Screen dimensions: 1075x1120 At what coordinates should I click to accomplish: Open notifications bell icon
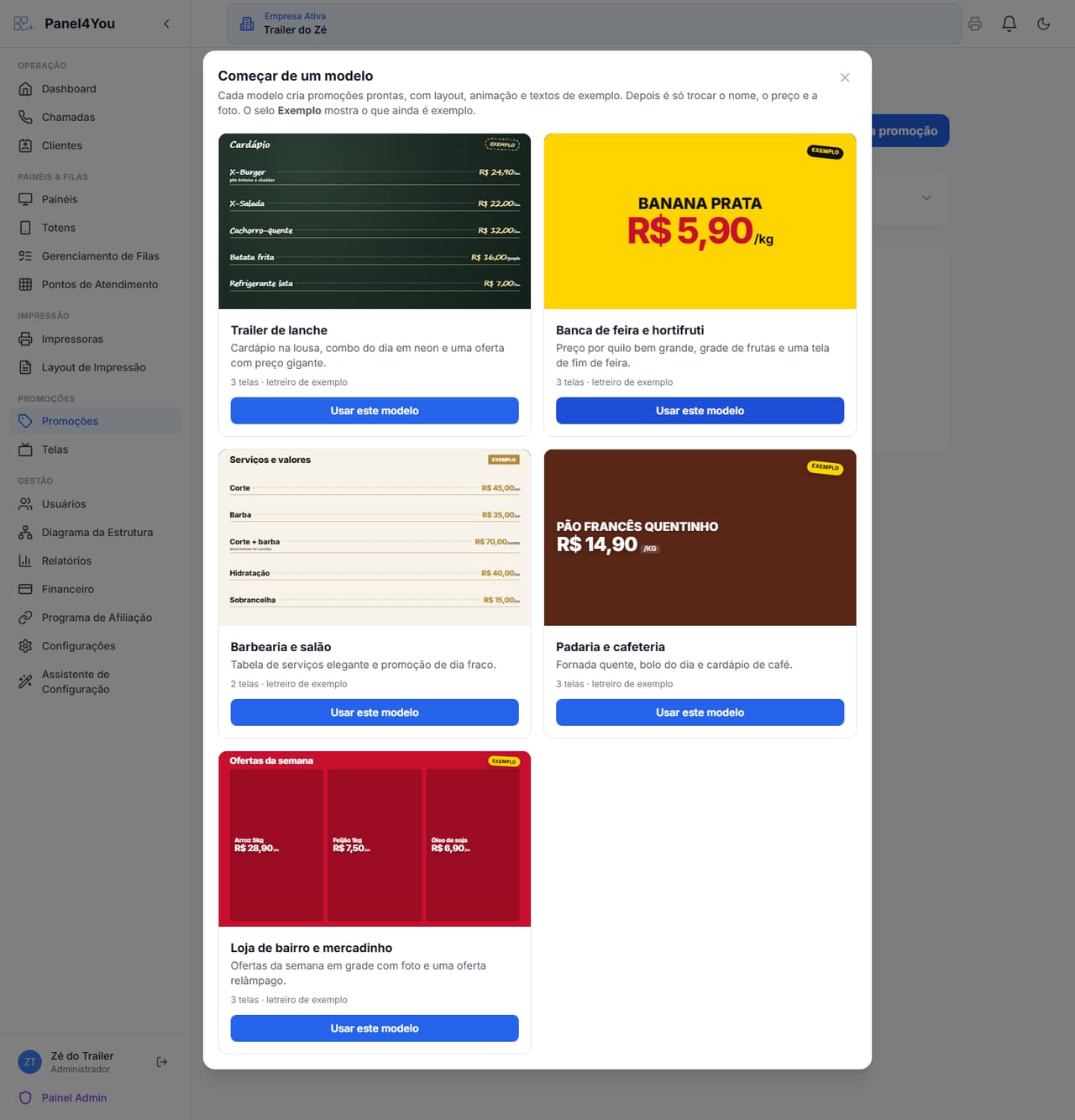[x=1009, y=24]
